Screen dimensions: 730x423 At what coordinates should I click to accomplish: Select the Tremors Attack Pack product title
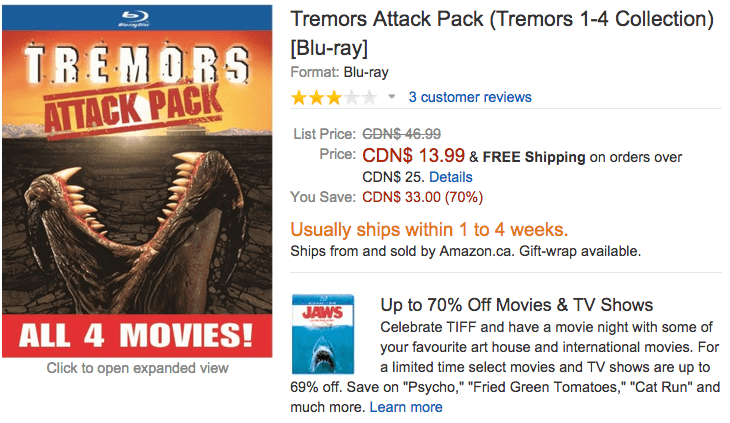pyautogui.click(x=501, y=33)
